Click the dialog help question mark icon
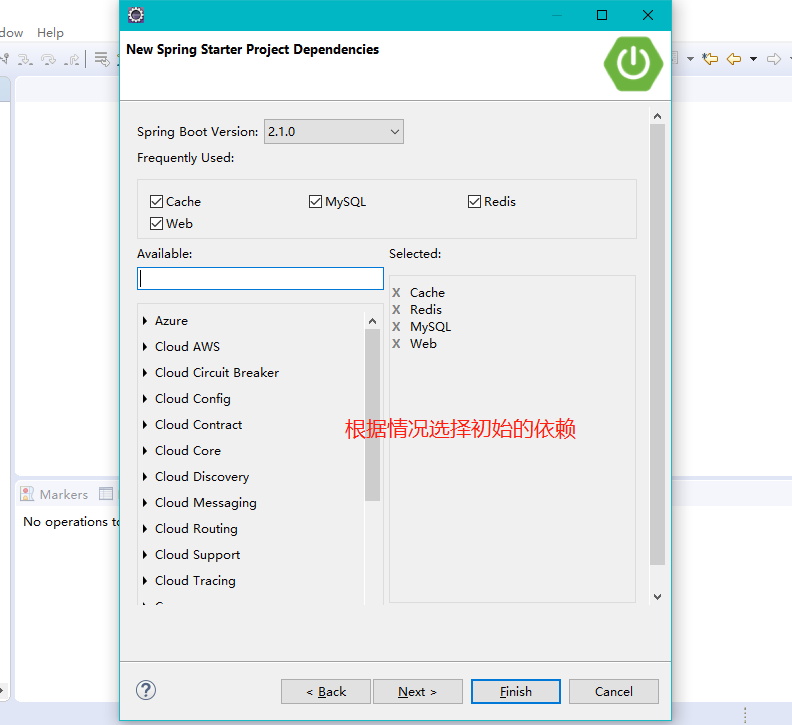792x725 pixels. tap(145, 690)
